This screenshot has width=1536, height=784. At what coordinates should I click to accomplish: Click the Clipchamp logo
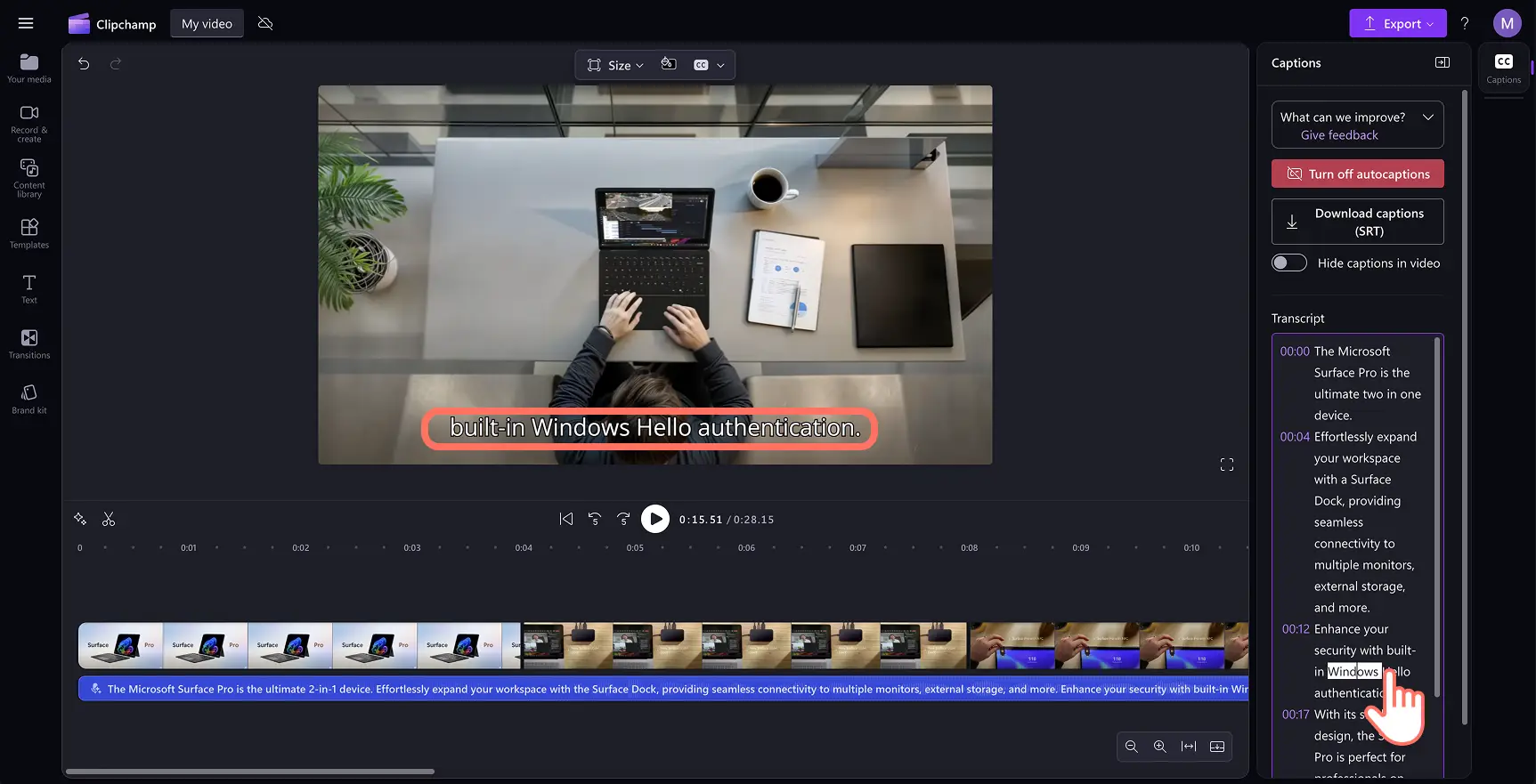point(112,24)
